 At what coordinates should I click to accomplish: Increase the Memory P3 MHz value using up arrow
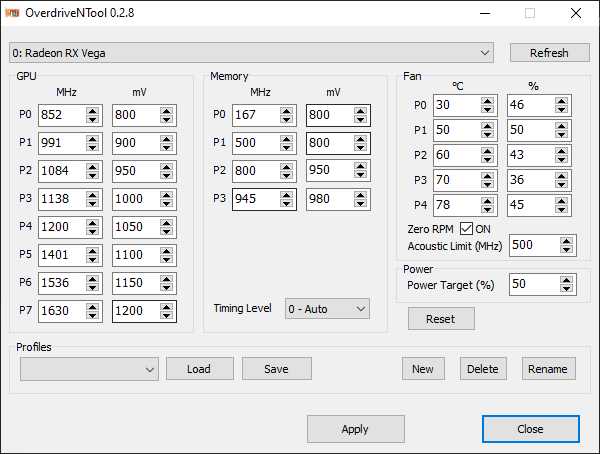point(287,196)
